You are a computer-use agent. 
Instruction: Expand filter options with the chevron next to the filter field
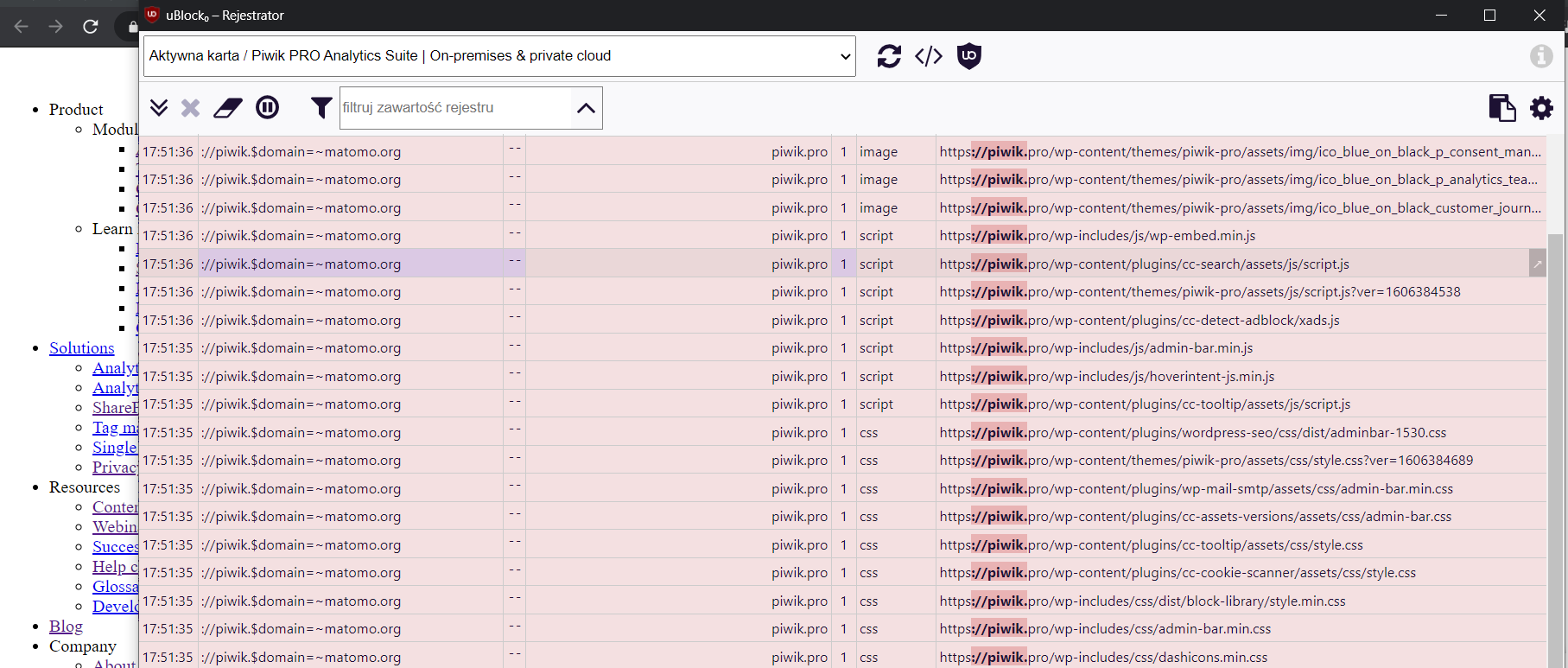point(586,108)
